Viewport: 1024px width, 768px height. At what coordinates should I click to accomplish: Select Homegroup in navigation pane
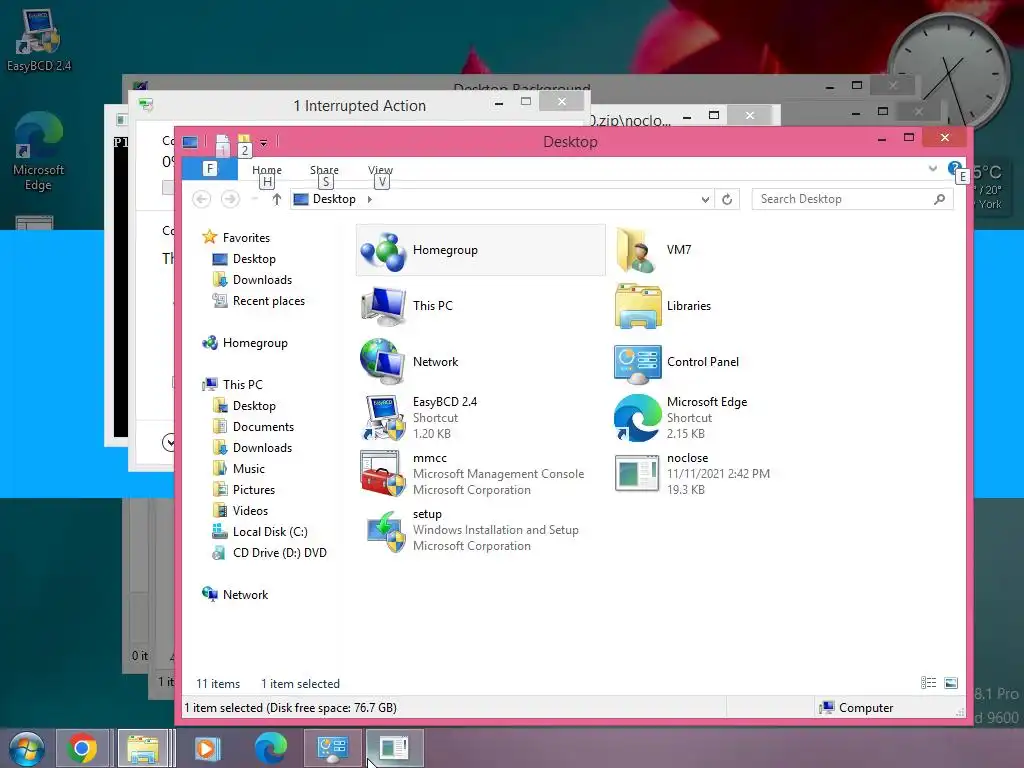[x=255, y=343]
